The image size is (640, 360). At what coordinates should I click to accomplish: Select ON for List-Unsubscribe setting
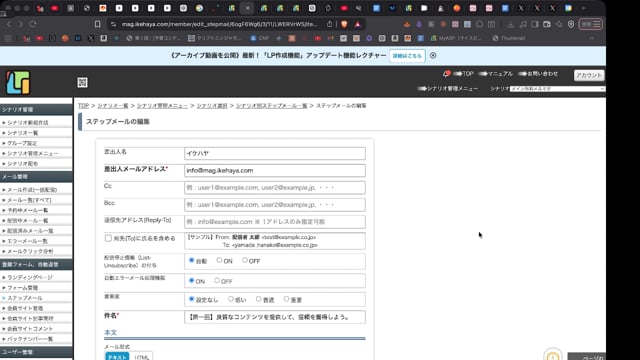coord(219,260)
